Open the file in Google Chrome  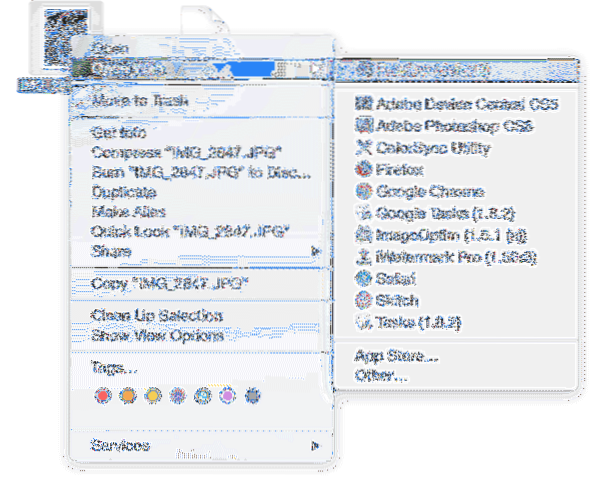click(x=420, y=191)
